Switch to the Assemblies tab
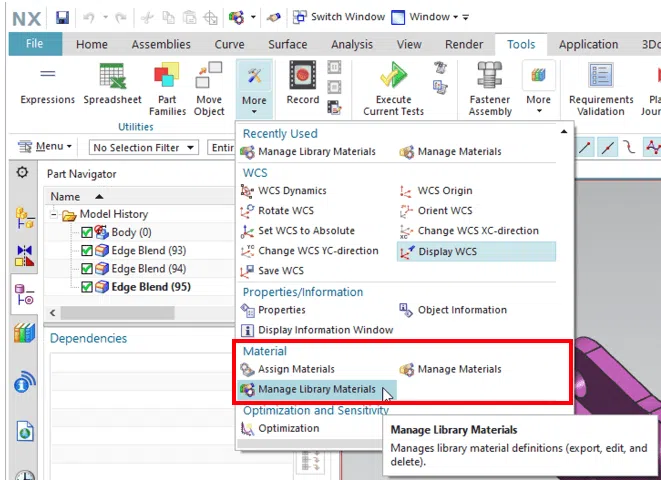This screenshot has width=661, height=480. click(x=161, y=44)
